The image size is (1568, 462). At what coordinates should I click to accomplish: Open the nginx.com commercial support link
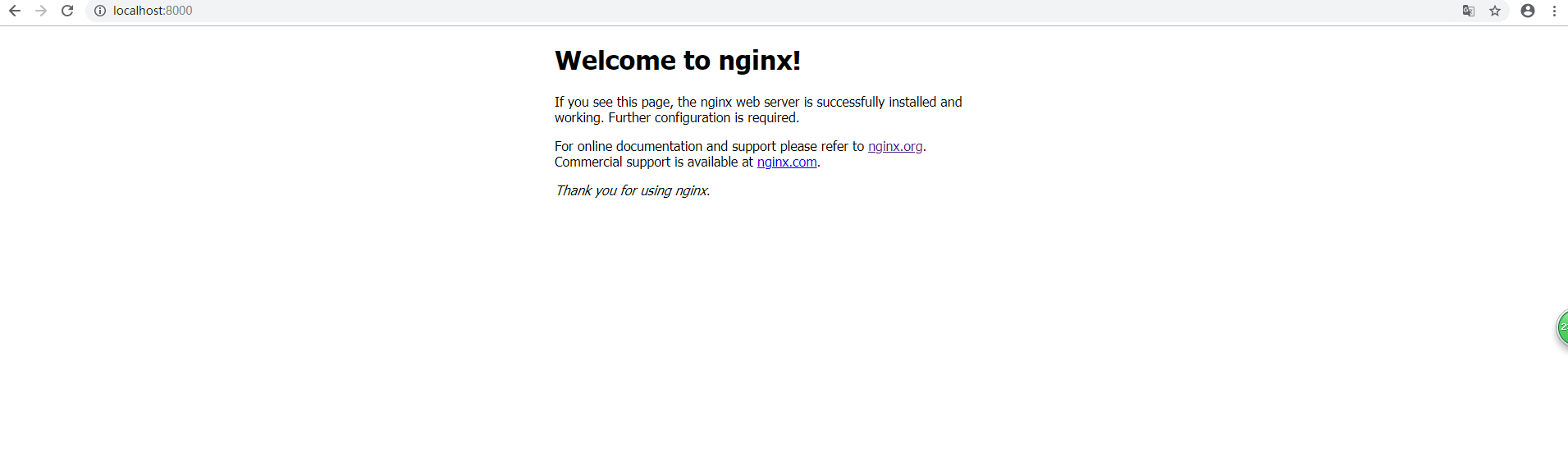787,162
